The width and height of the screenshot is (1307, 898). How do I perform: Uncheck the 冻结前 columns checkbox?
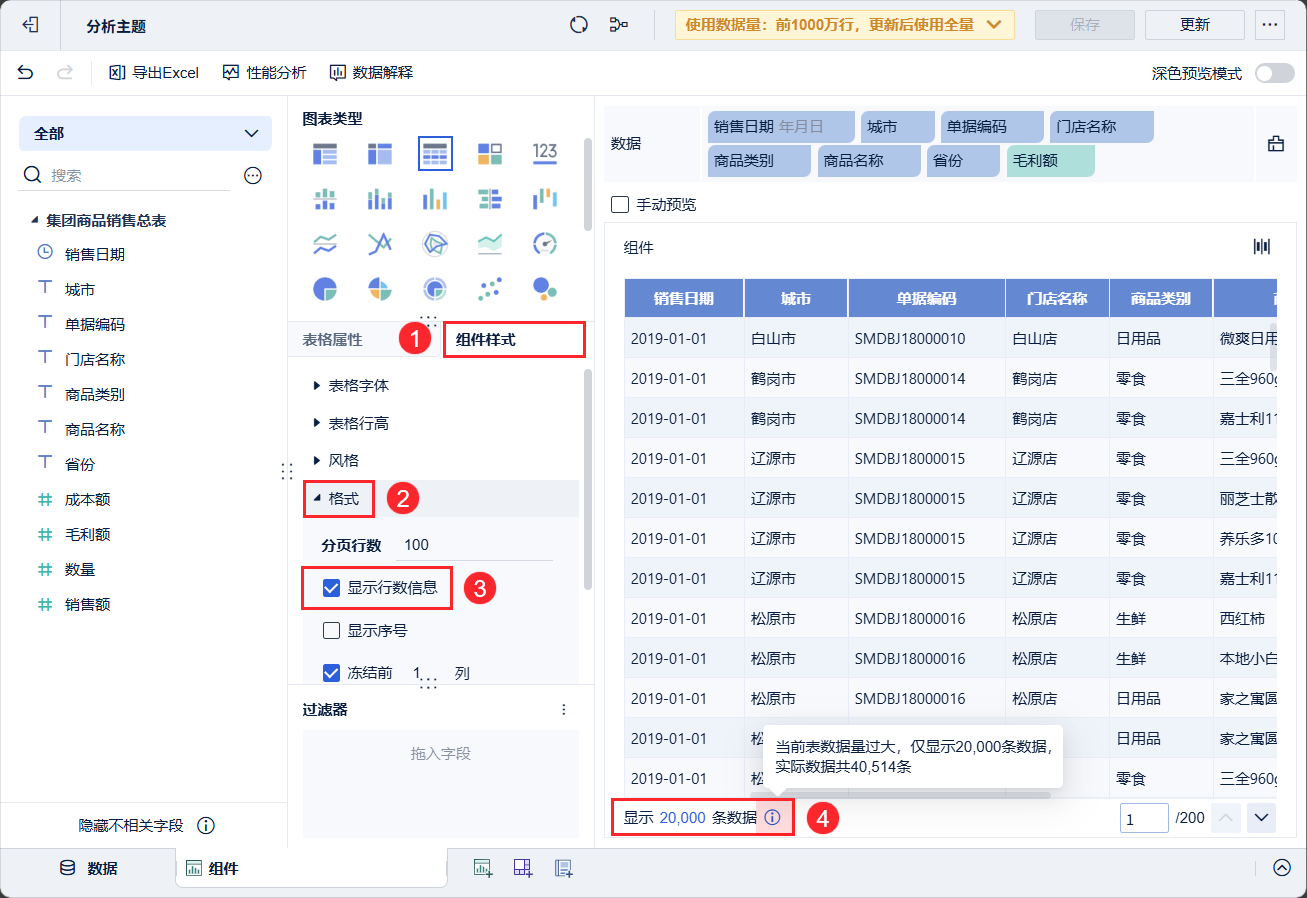click(332, 673)
